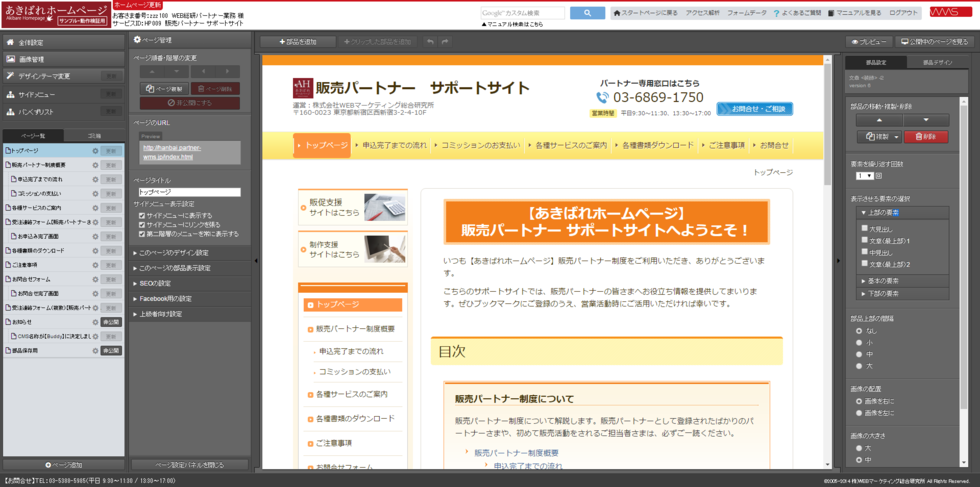This screenshot has height=487, width=980.
Task: Click the blue search magnifier button
Action: point(587,13)
